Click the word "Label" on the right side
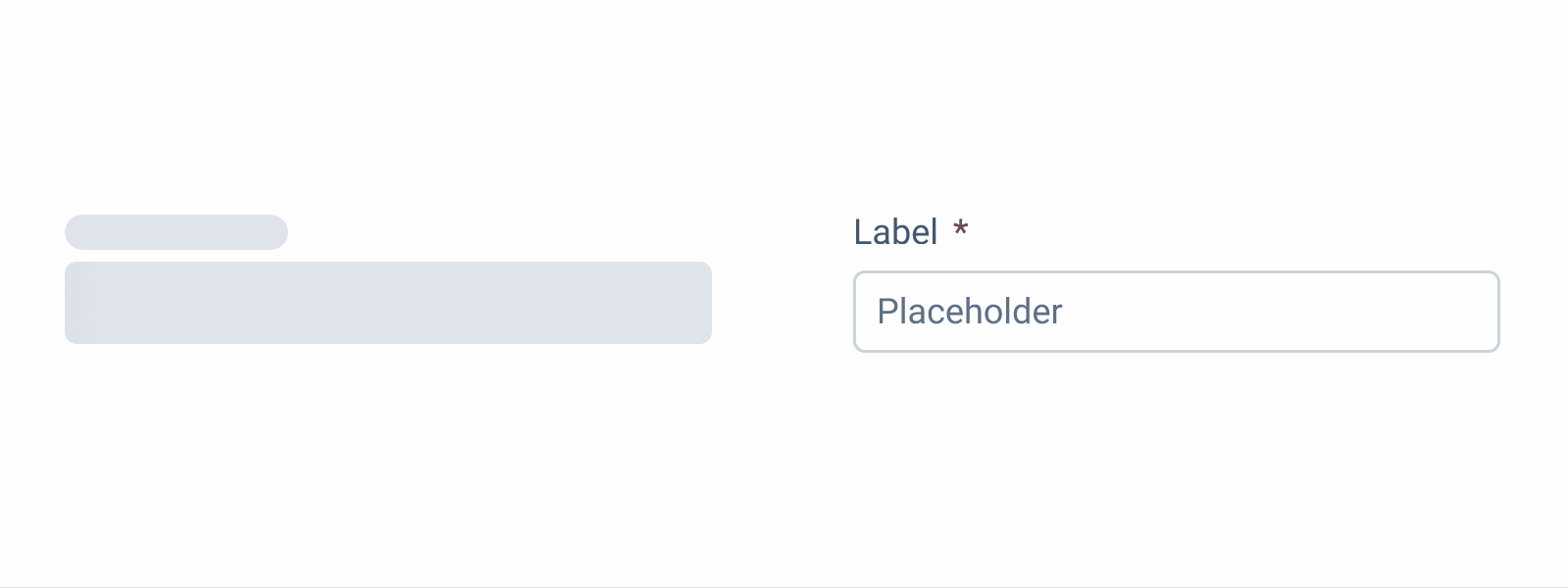This screenshot has width=1568, height=588. (895, 232)
